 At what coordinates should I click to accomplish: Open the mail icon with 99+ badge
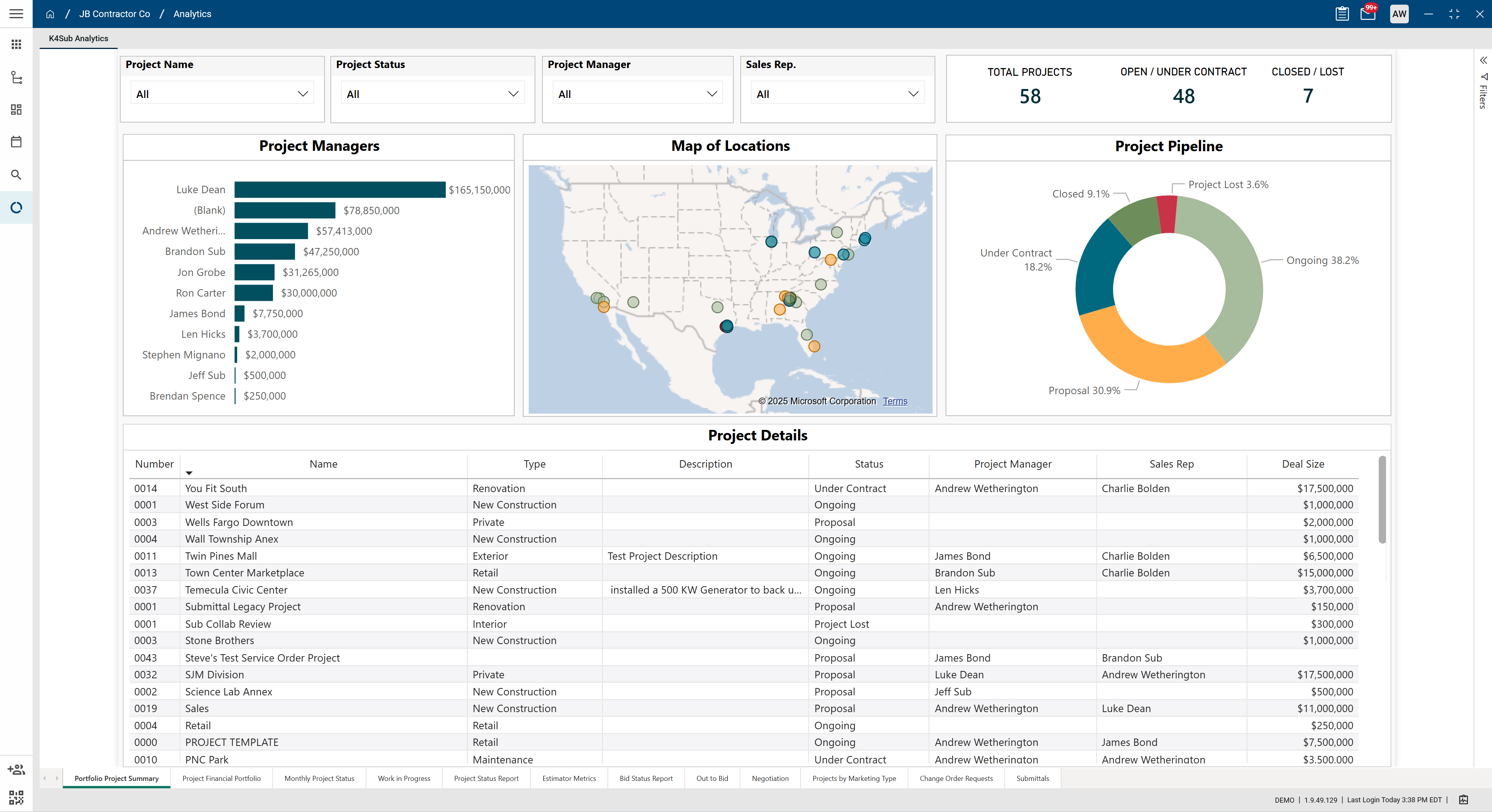point(1368,14)
